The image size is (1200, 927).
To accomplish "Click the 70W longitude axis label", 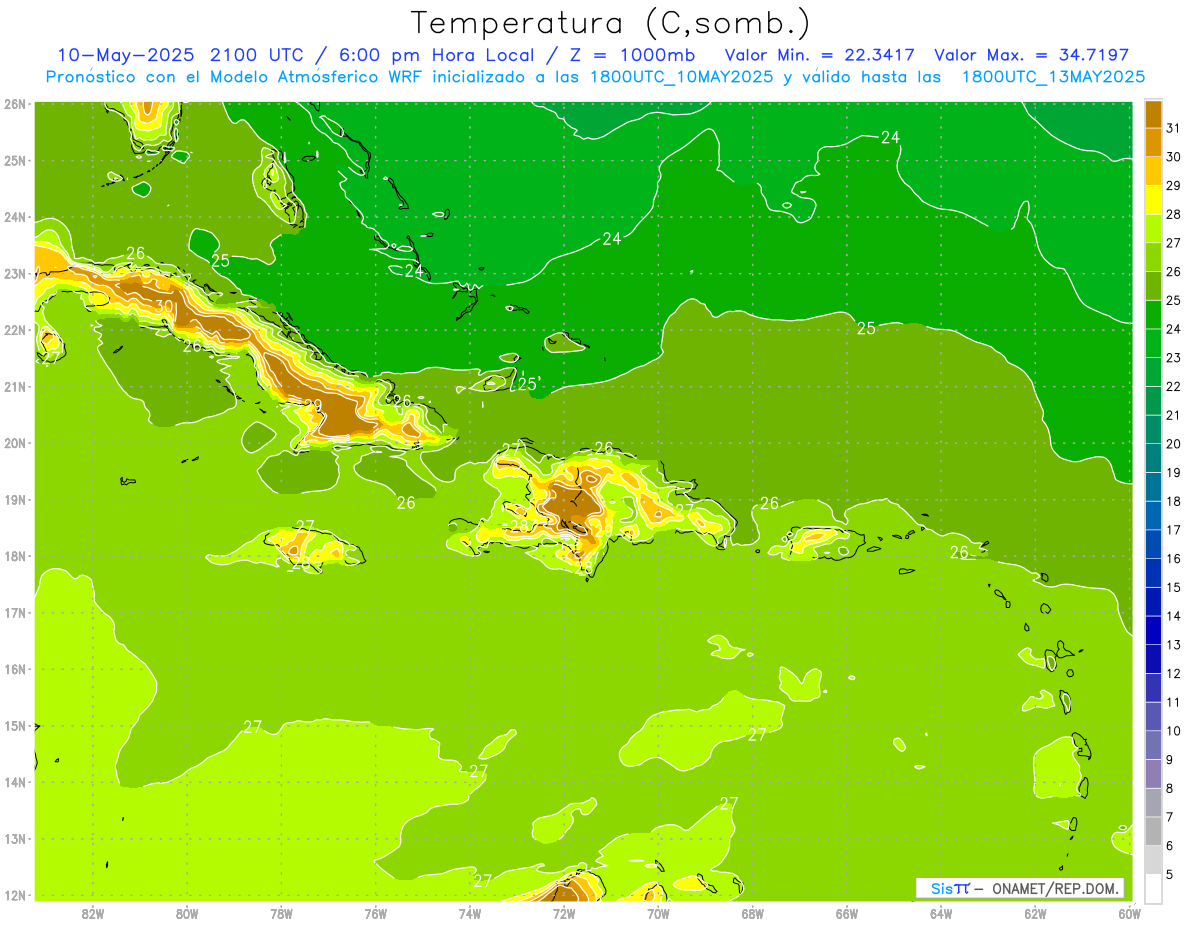I will (x=658, y=913).
